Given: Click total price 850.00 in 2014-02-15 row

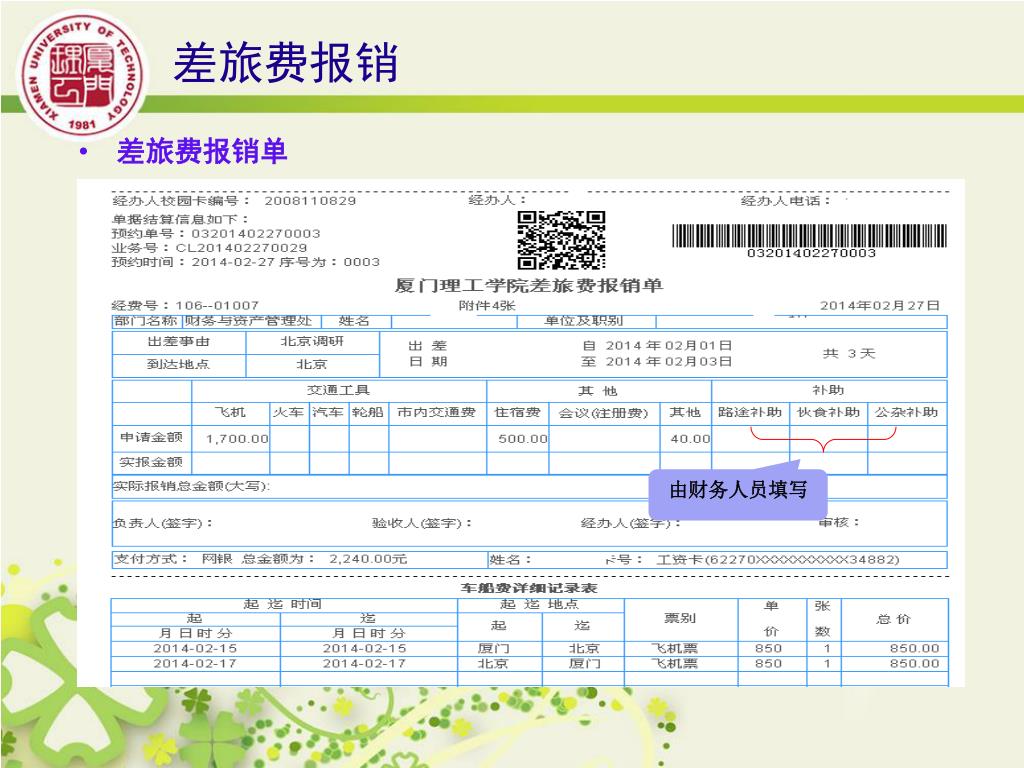Looking at the screenshot, I should 915,648.
